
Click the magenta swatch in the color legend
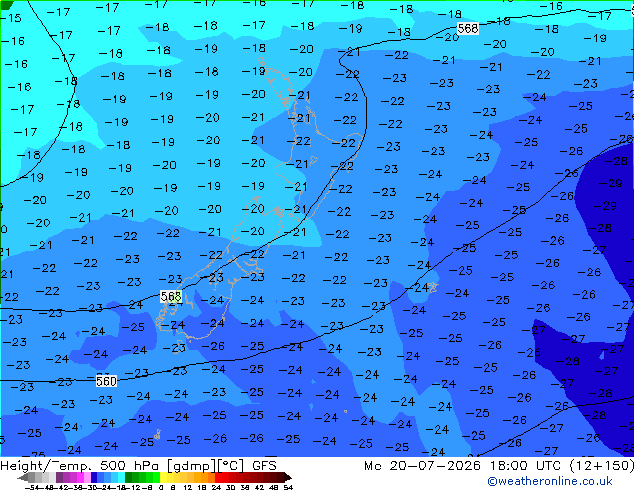tap(80, 477)
